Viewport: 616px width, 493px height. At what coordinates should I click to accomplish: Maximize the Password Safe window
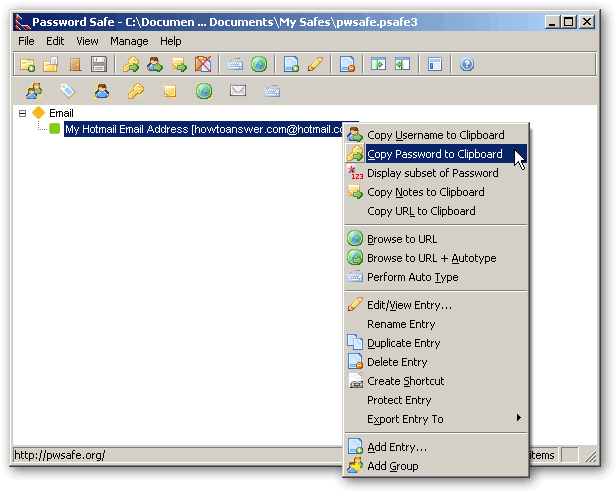click(569, 22)
